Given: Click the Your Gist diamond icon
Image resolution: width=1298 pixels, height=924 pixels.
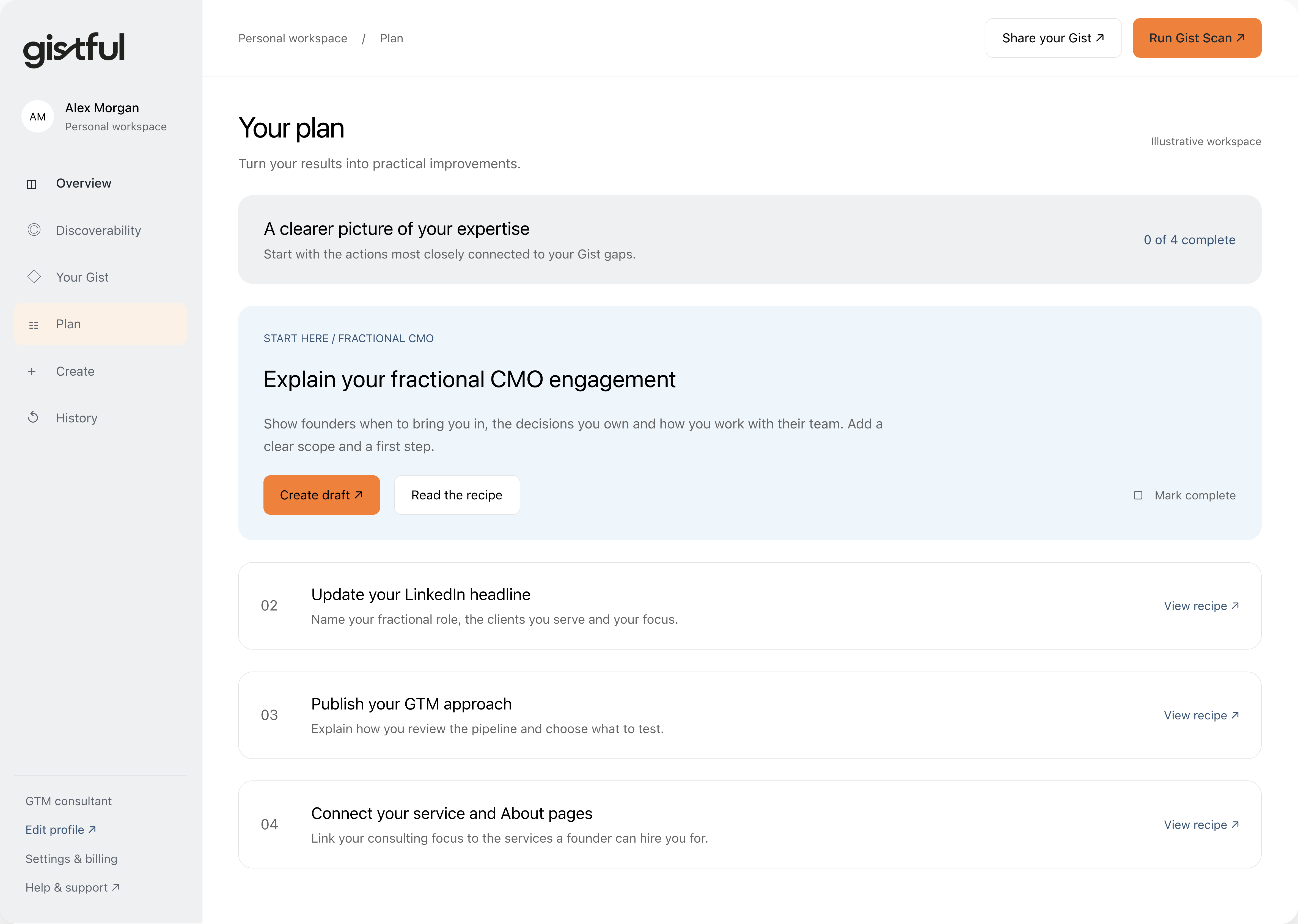Looking at the screenshot, I should 34,277.
